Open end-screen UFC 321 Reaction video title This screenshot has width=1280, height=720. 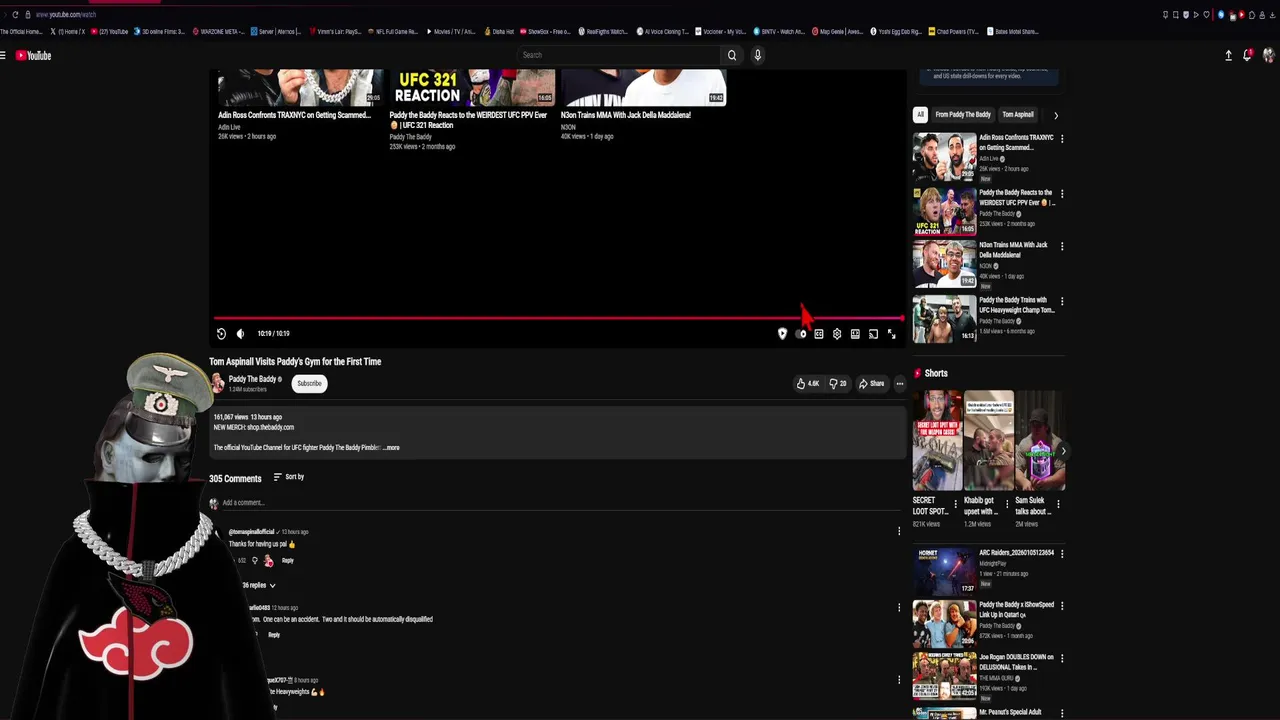(468, 120)
